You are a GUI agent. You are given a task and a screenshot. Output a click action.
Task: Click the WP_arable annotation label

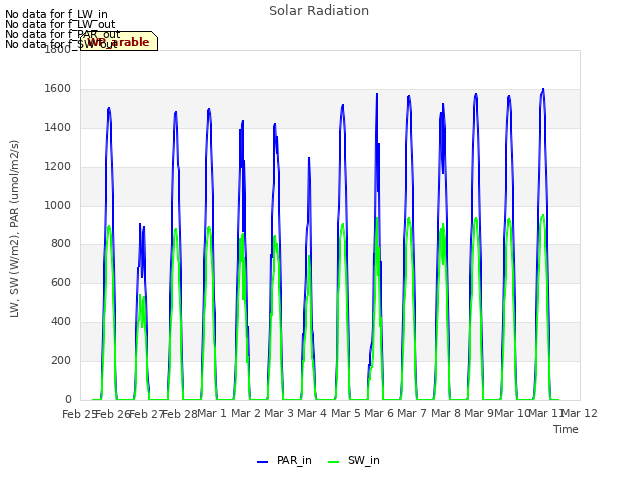[x=119, y=42]
